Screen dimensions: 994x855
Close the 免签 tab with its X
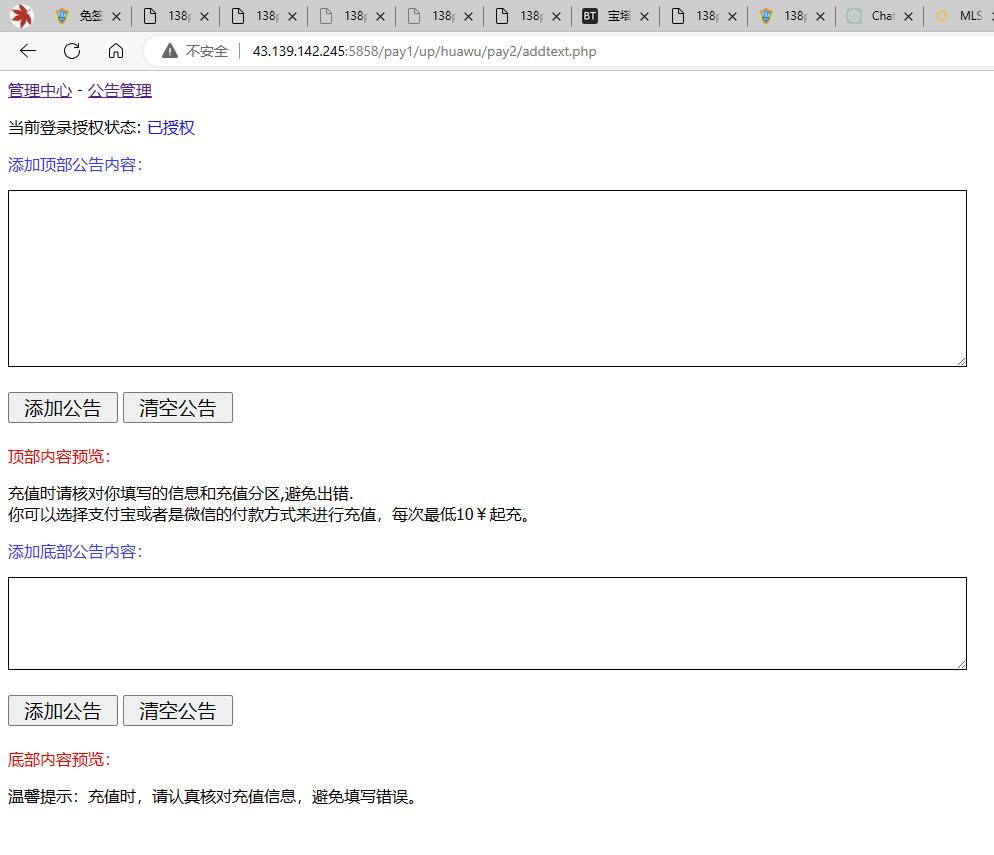116,16
